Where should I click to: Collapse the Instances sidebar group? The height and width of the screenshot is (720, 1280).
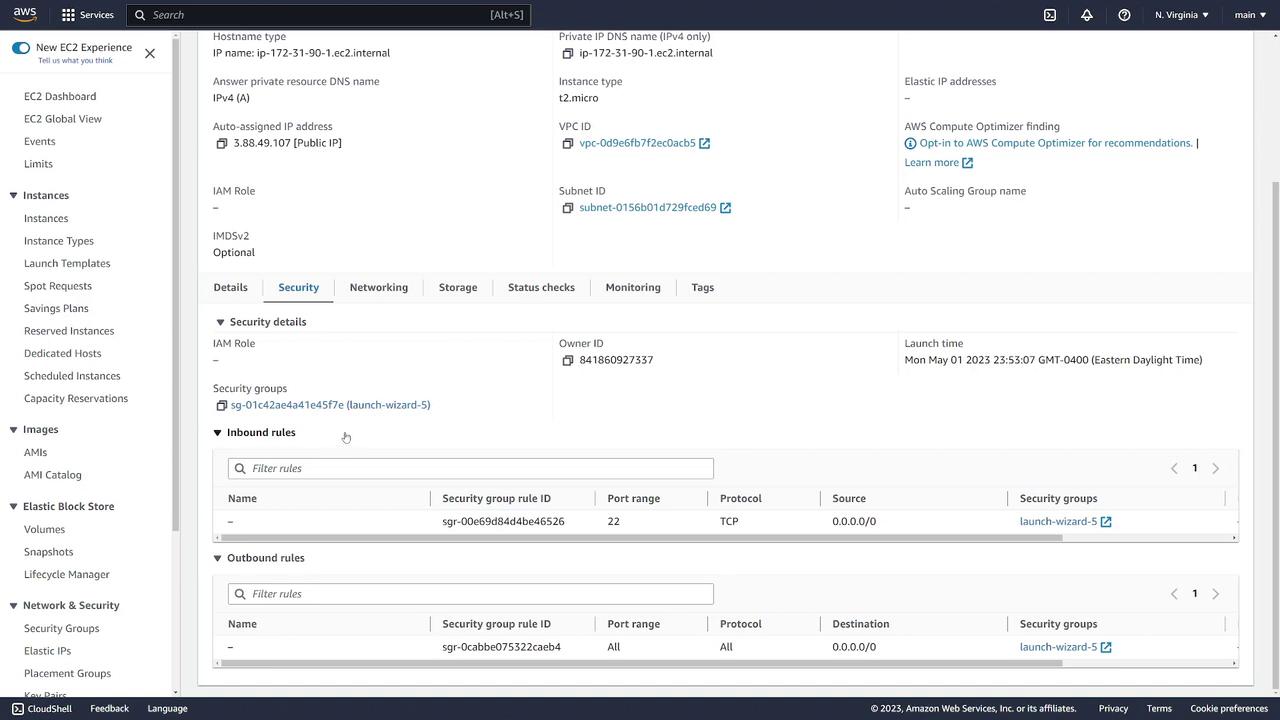(13, 196)
